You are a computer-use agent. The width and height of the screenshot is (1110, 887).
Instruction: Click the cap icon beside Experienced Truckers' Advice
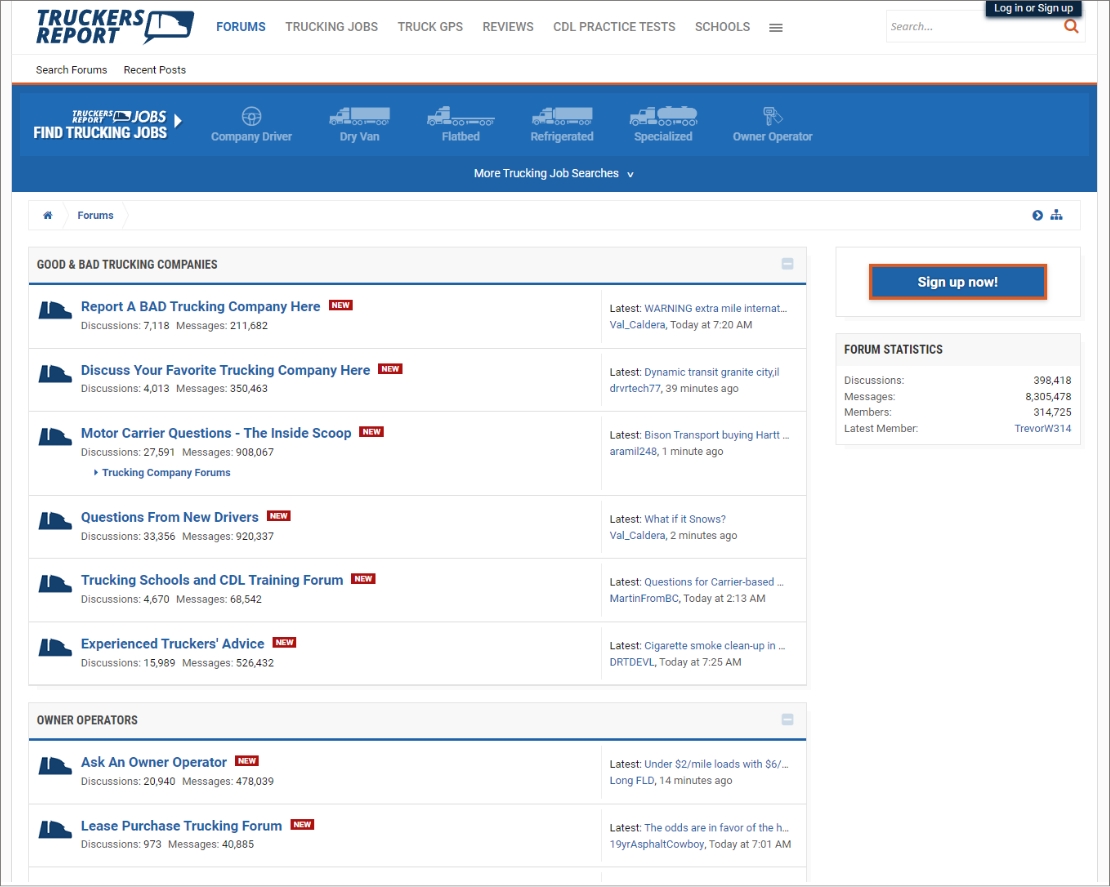pos(55,648)
